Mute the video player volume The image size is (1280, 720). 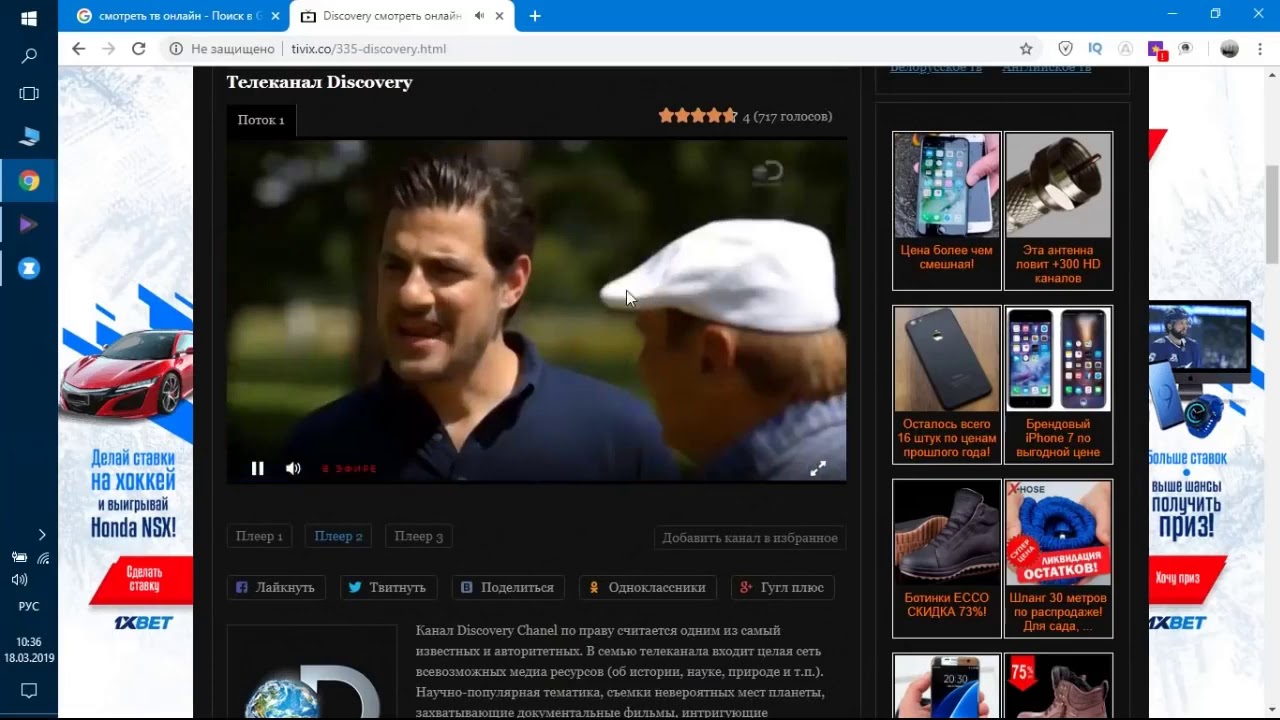click(x=293, y=468)
